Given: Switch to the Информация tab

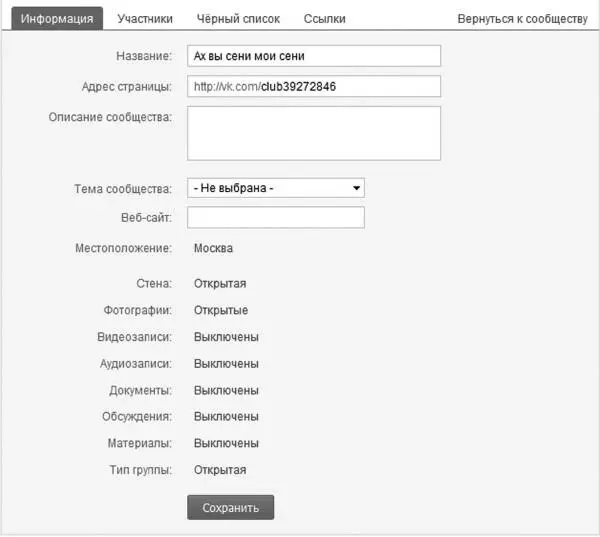Looking at the screenshot, I should click(57, 19).
